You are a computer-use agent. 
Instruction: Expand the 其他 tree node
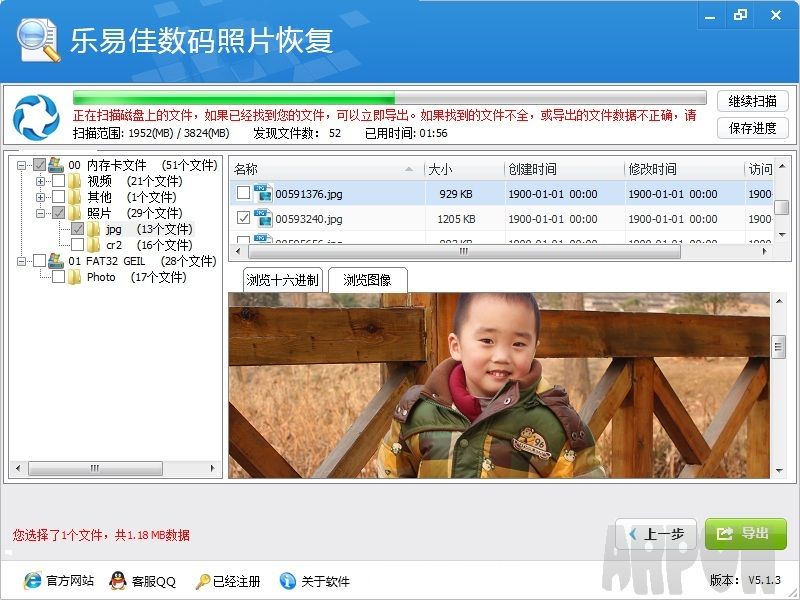click(41, 197)
